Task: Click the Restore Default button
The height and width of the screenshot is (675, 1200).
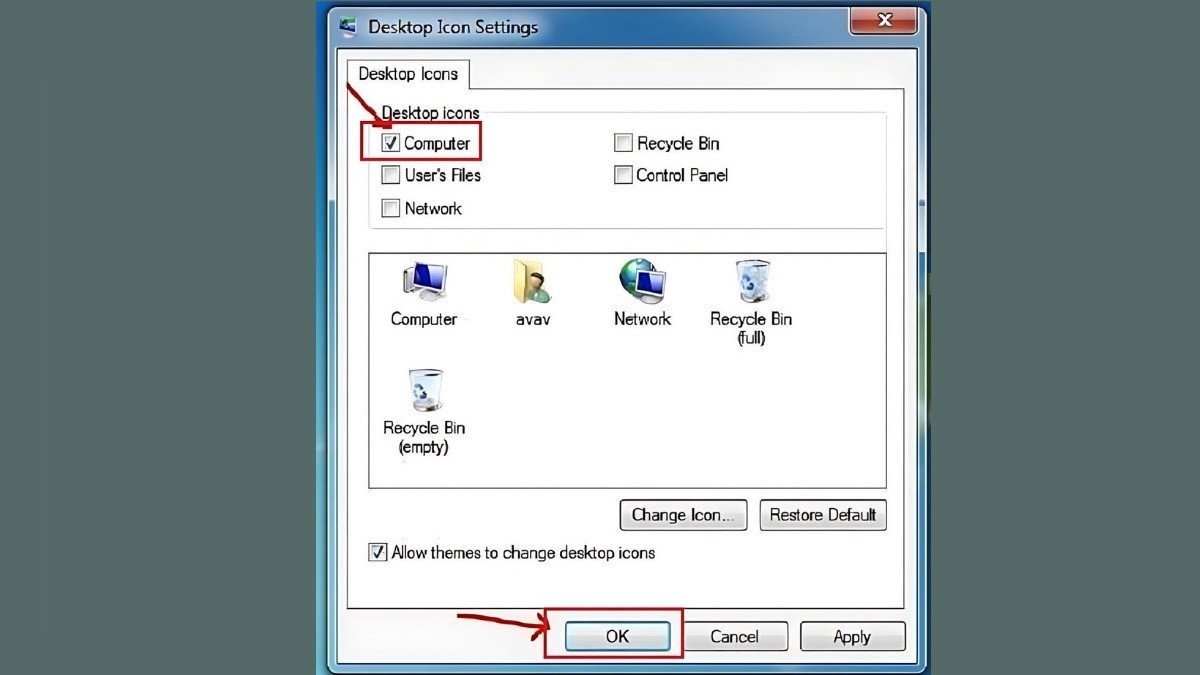Action: coord(822,515)
